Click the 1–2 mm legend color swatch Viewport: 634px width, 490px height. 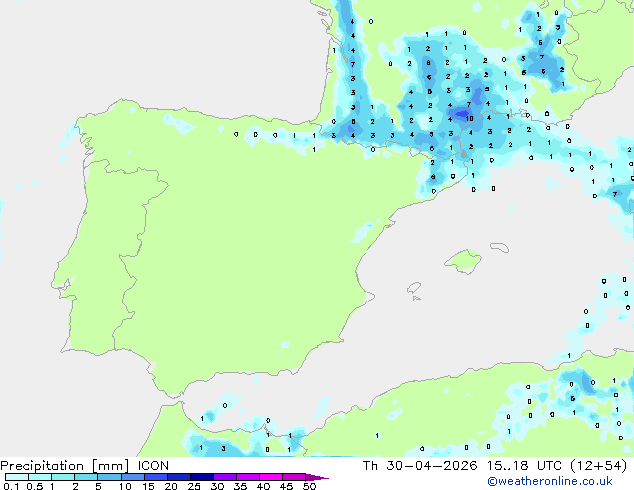tap(63, 477)
